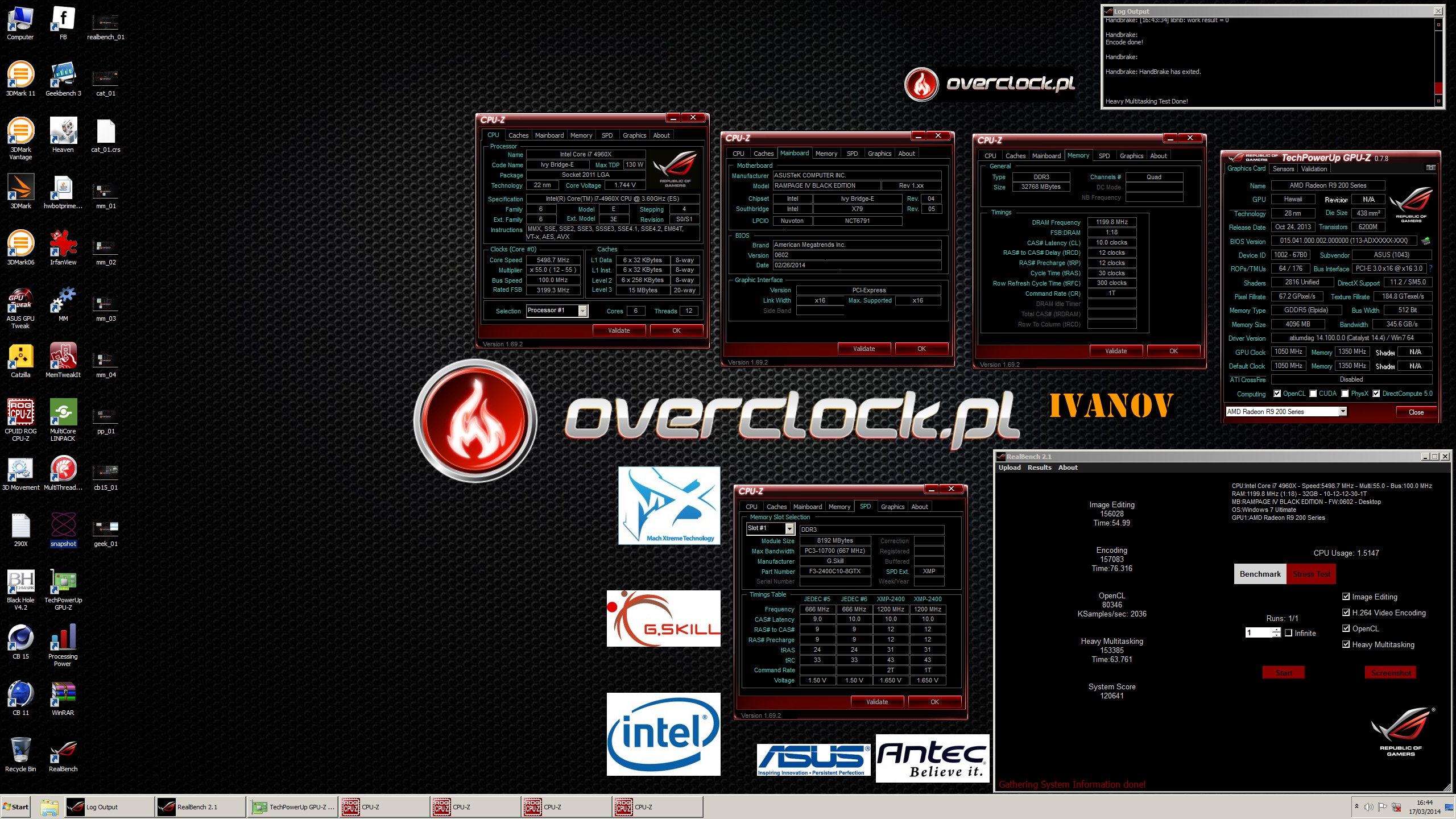The width and height of the screenshot is (1456, 819).
Task: Click the RealBench runs stepper arrows
Action: click(x=1277, y=632)
